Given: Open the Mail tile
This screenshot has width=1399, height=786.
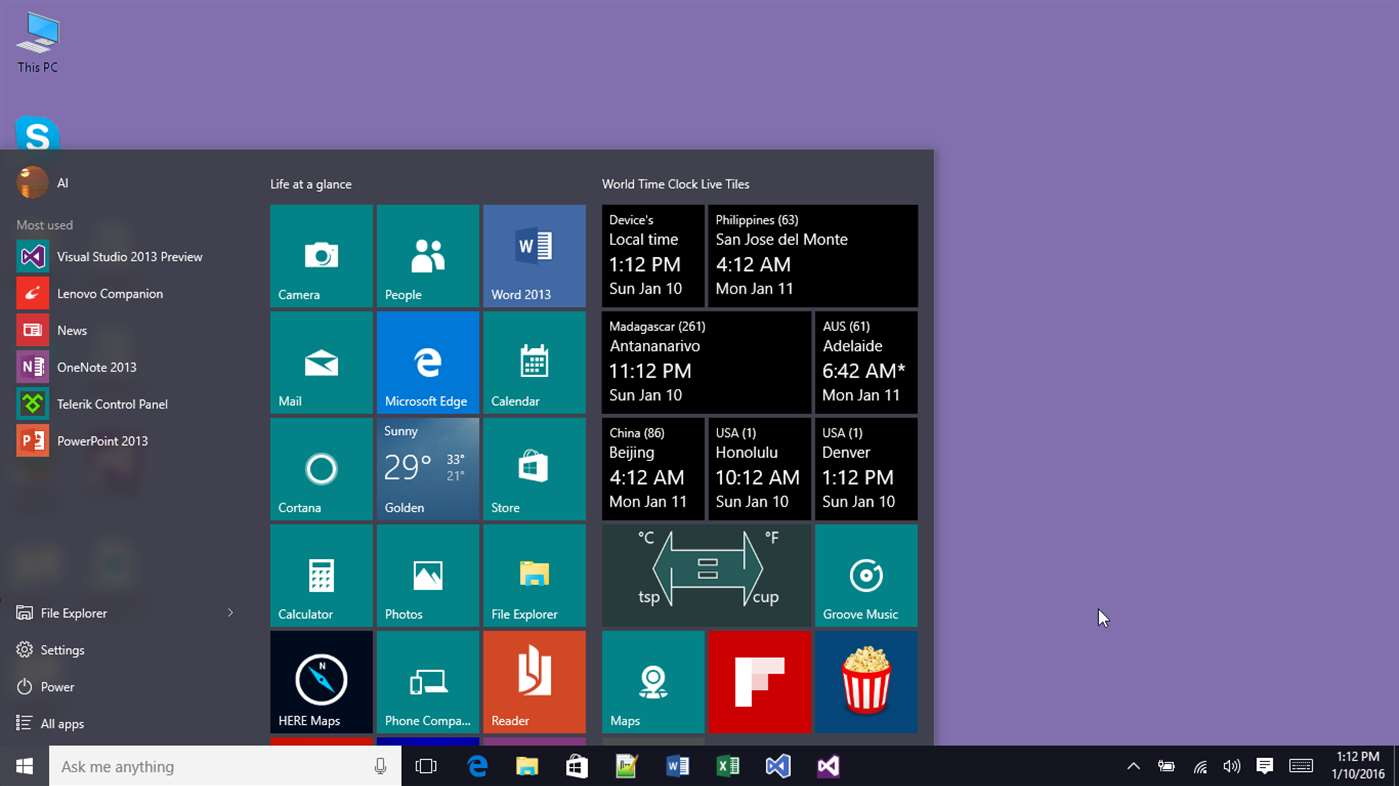Looking at the screenshot, I should [x=321, y=362].
